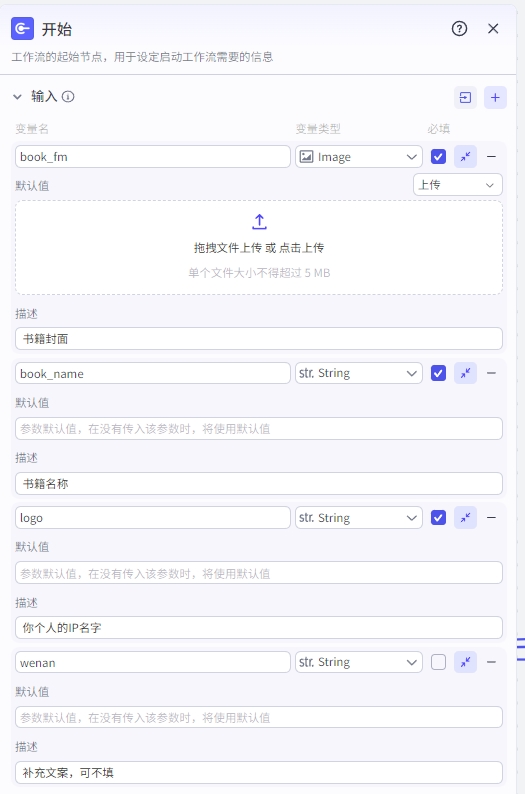Click the logo variable name field
The width and height of the screenshot is (525, 794).
click(153, 518)
